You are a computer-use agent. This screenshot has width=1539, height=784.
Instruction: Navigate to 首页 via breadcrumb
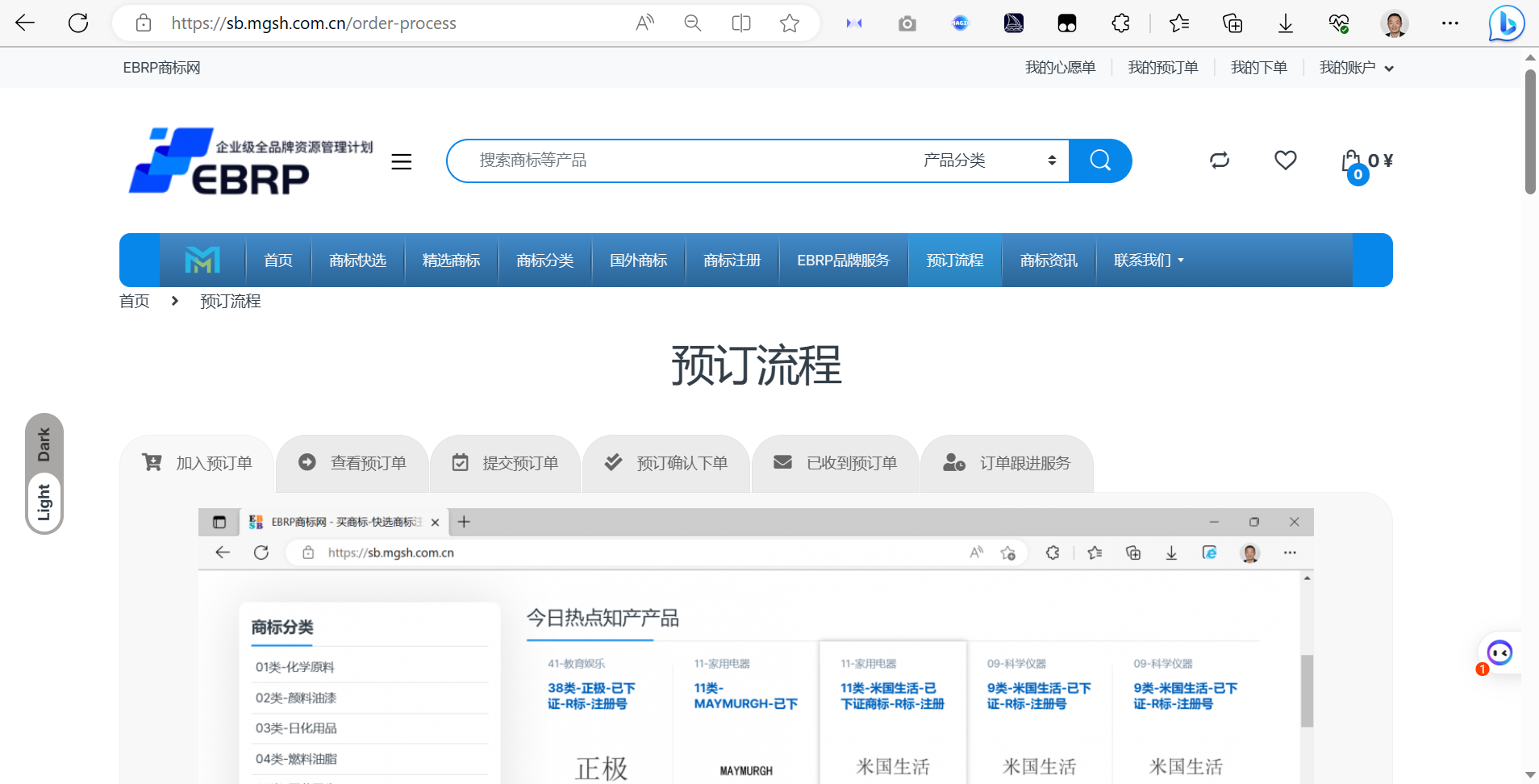point(134,301)
